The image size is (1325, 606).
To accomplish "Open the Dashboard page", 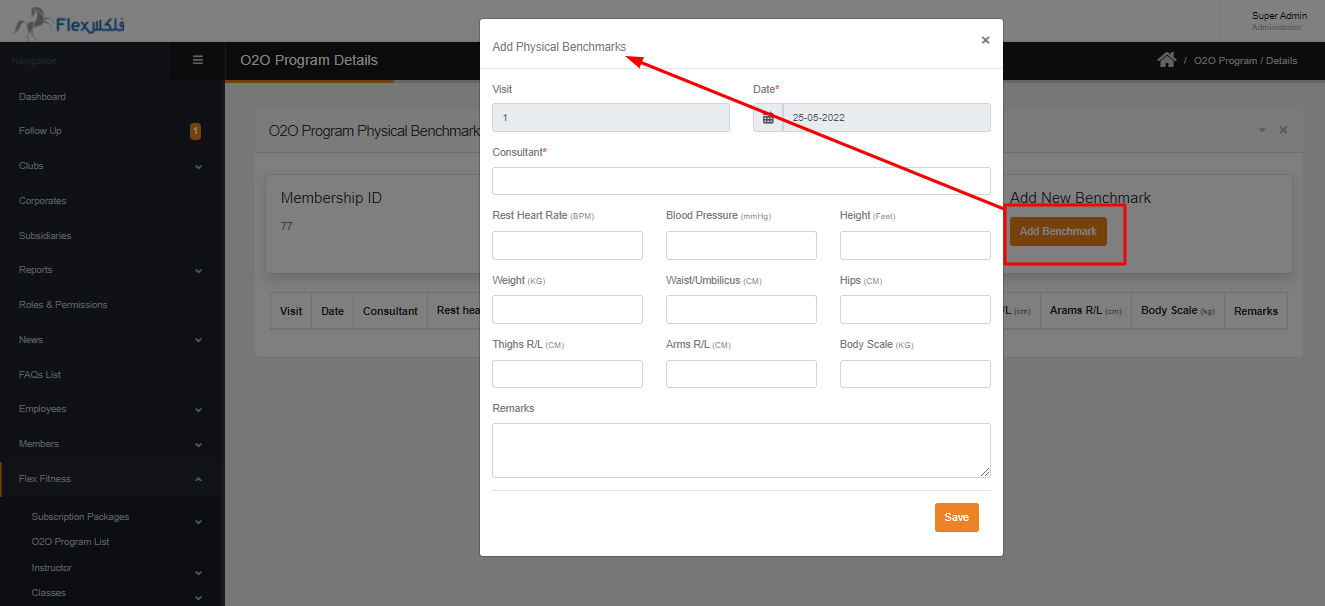I will (x=42, y=97).
